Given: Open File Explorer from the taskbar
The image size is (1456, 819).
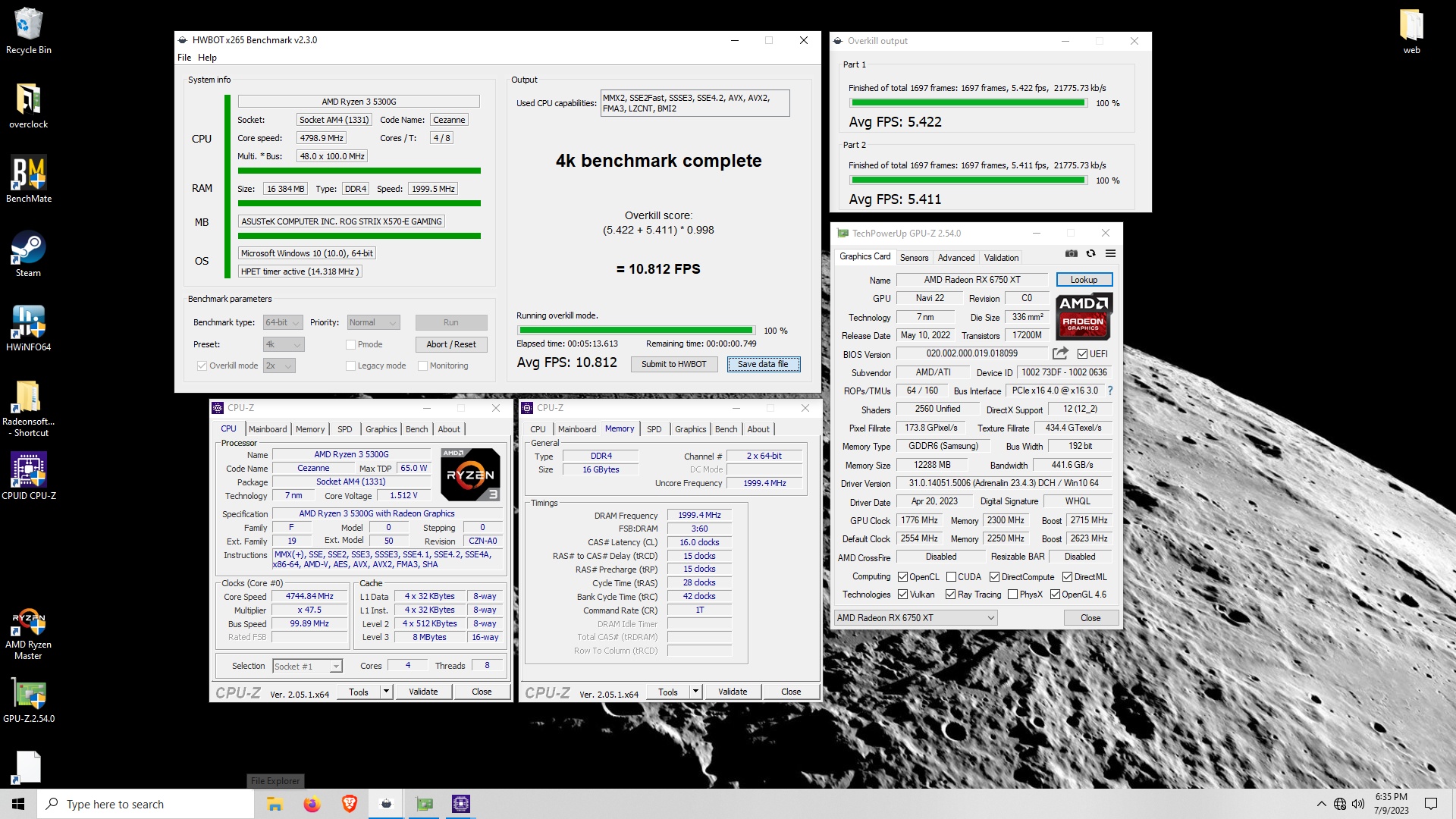Looking at the screenshot, I should click(x=275, y=804).
